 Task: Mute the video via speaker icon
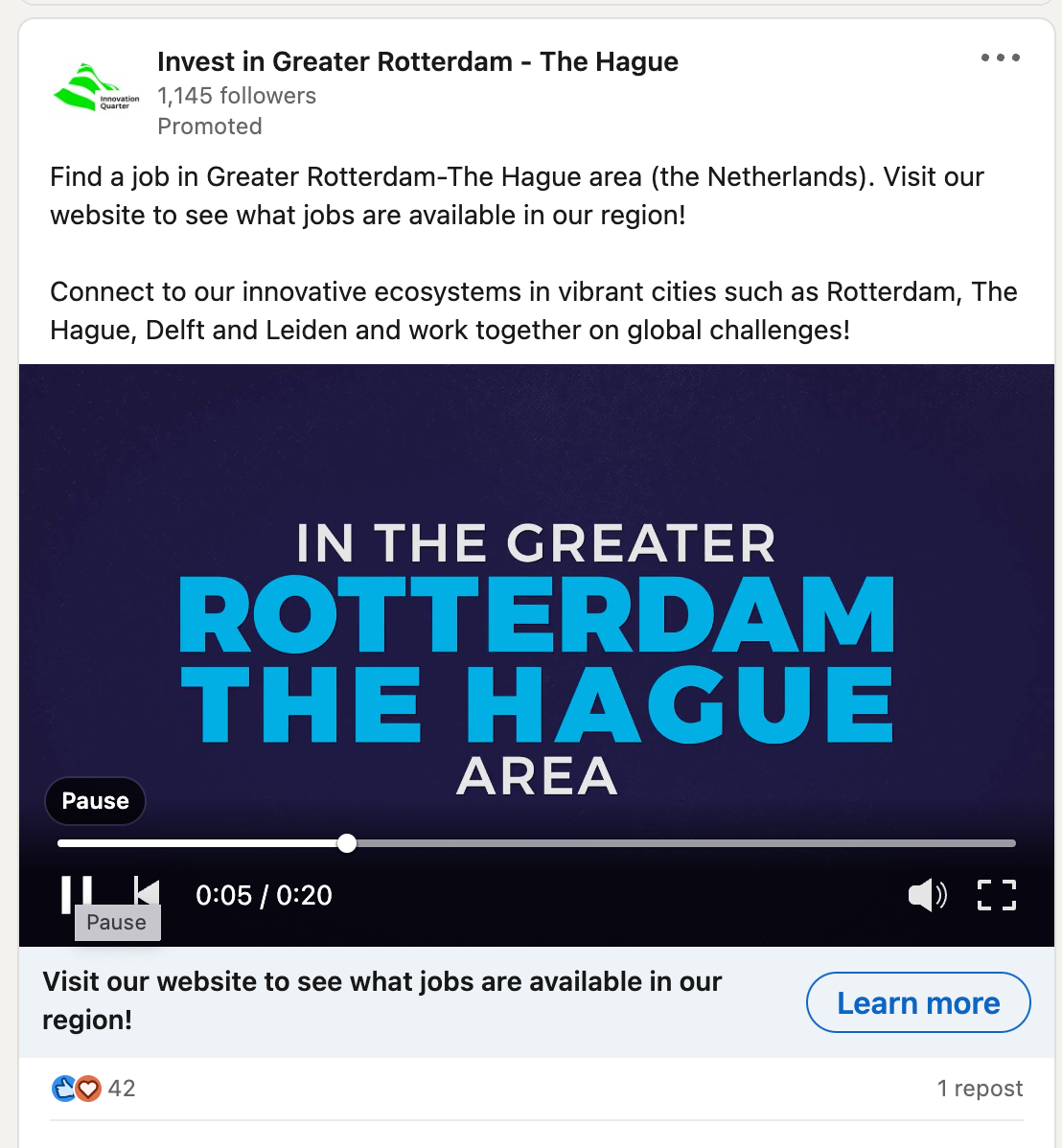pyautogui.click(x=927, y=895)
